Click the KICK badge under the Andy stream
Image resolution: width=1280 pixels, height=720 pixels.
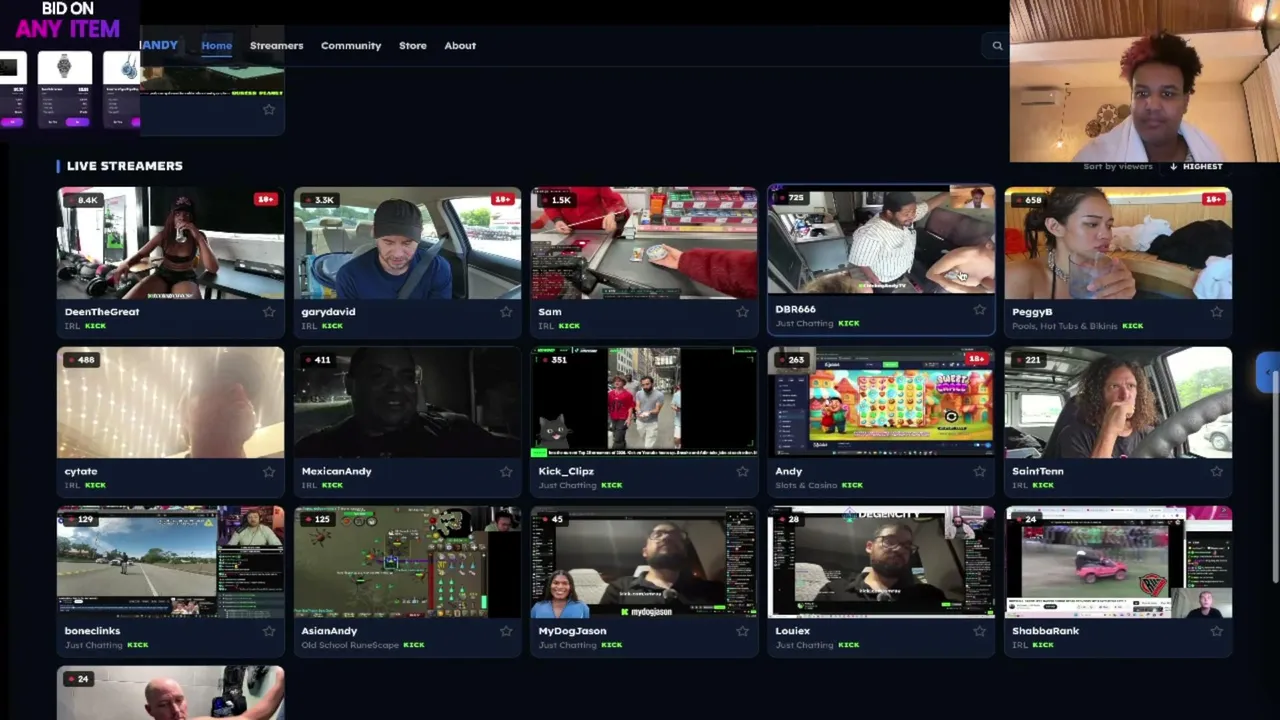(852, 485)
